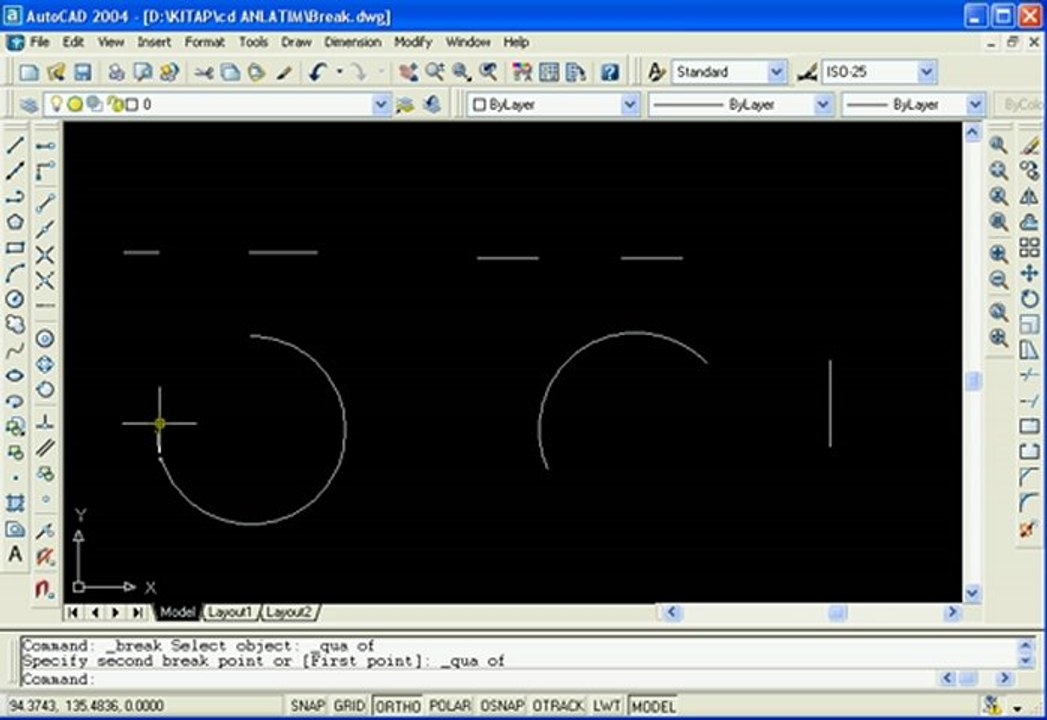Image resolution: width=1047 pixels, height=720 pixels.
Task: Open the lineweight ByLayer dropdown
Action: pos(975,105)
